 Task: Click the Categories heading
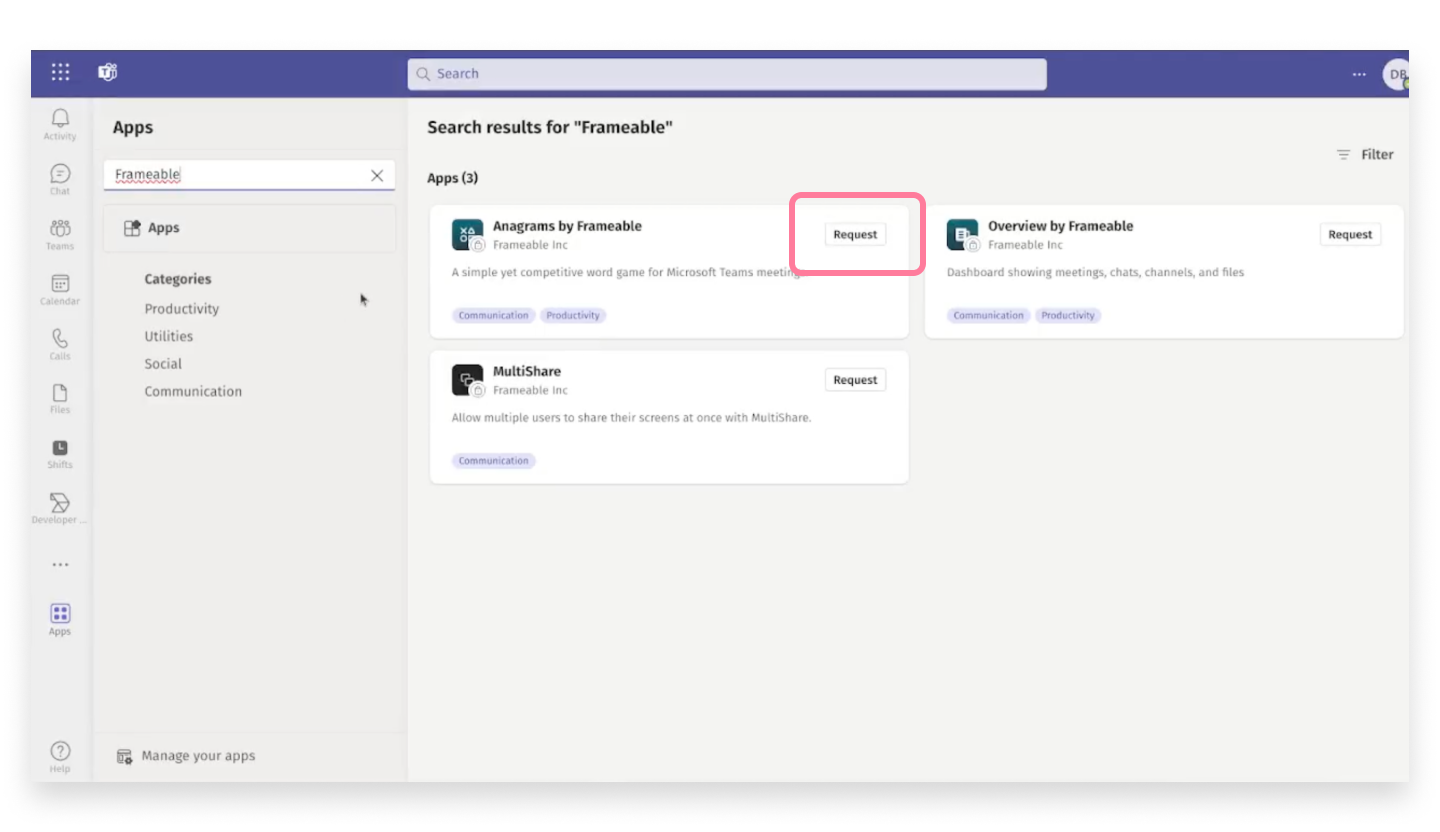(x=178, y=279)
